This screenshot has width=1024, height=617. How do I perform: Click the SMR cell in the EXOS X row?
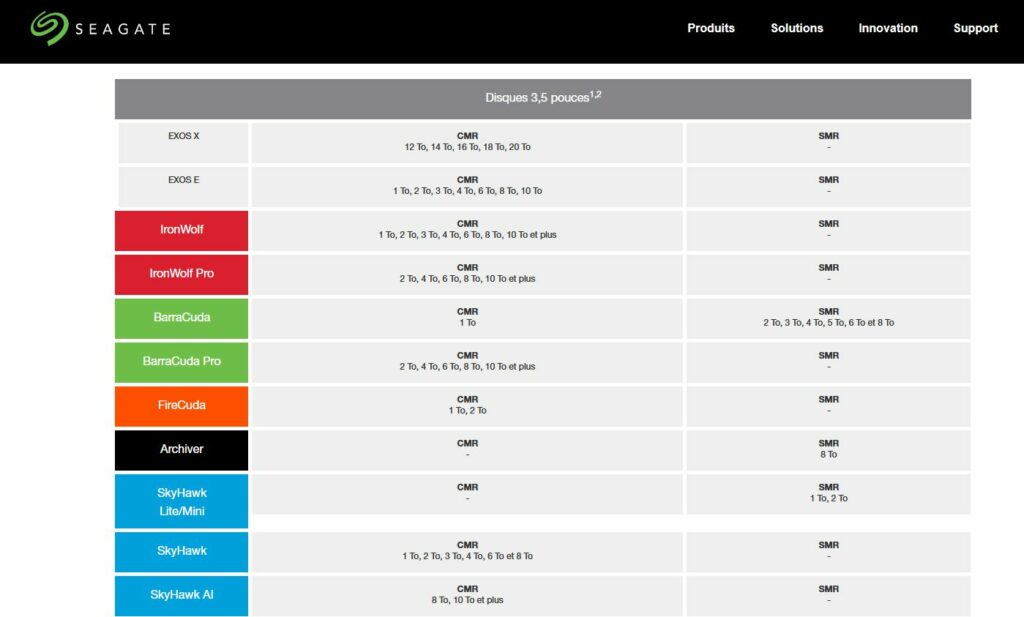[829, 142]
